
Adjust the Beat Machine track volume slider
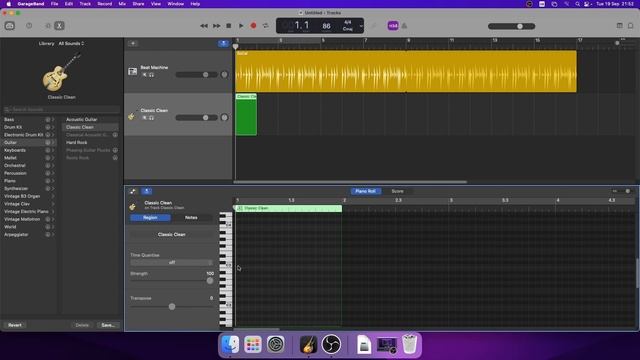pos(196,75)
